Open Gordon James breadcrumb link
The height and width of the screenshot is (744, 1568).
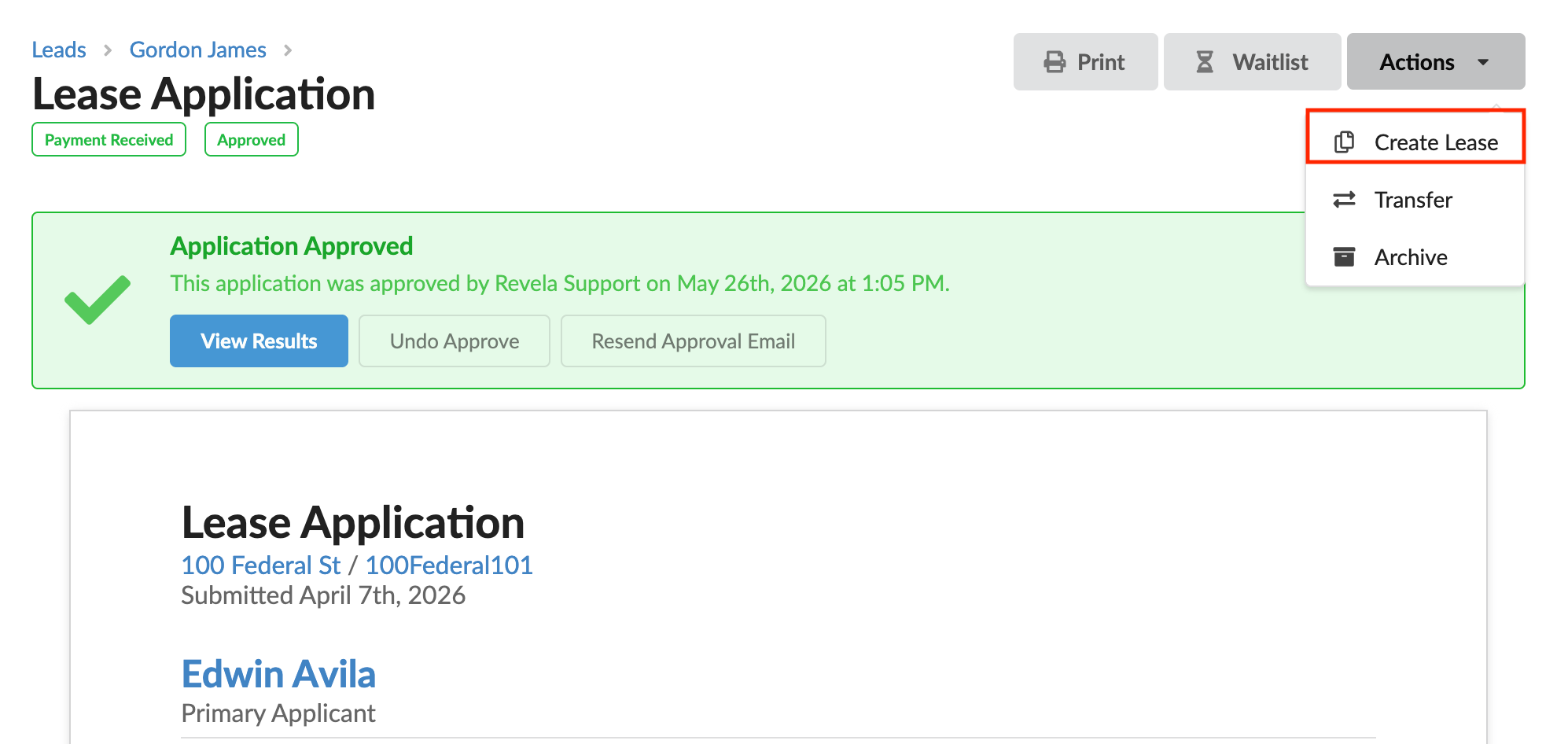click(198, 50)
